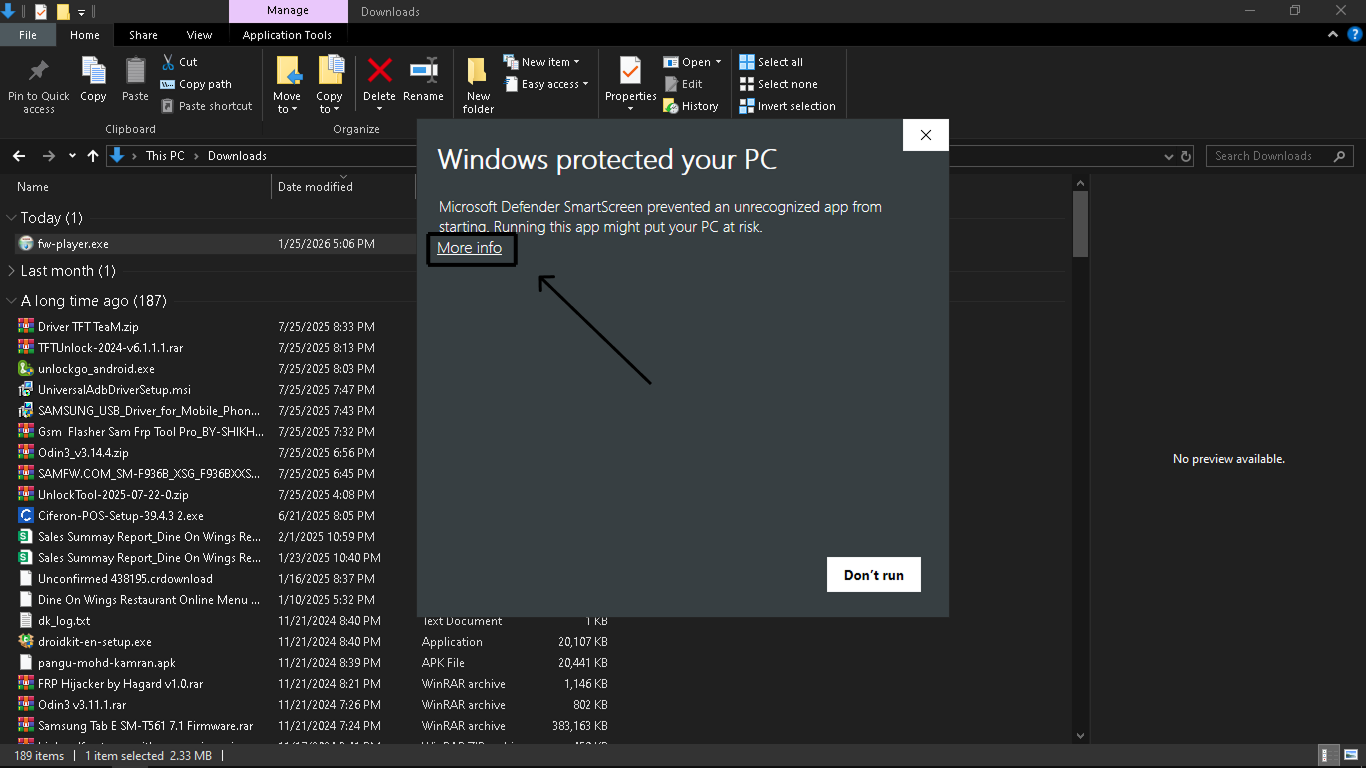Screen dimensions: 1366x768
Task: Select UnlockTool-2025-07-22-0.zip file
Action: pos(113,495)
